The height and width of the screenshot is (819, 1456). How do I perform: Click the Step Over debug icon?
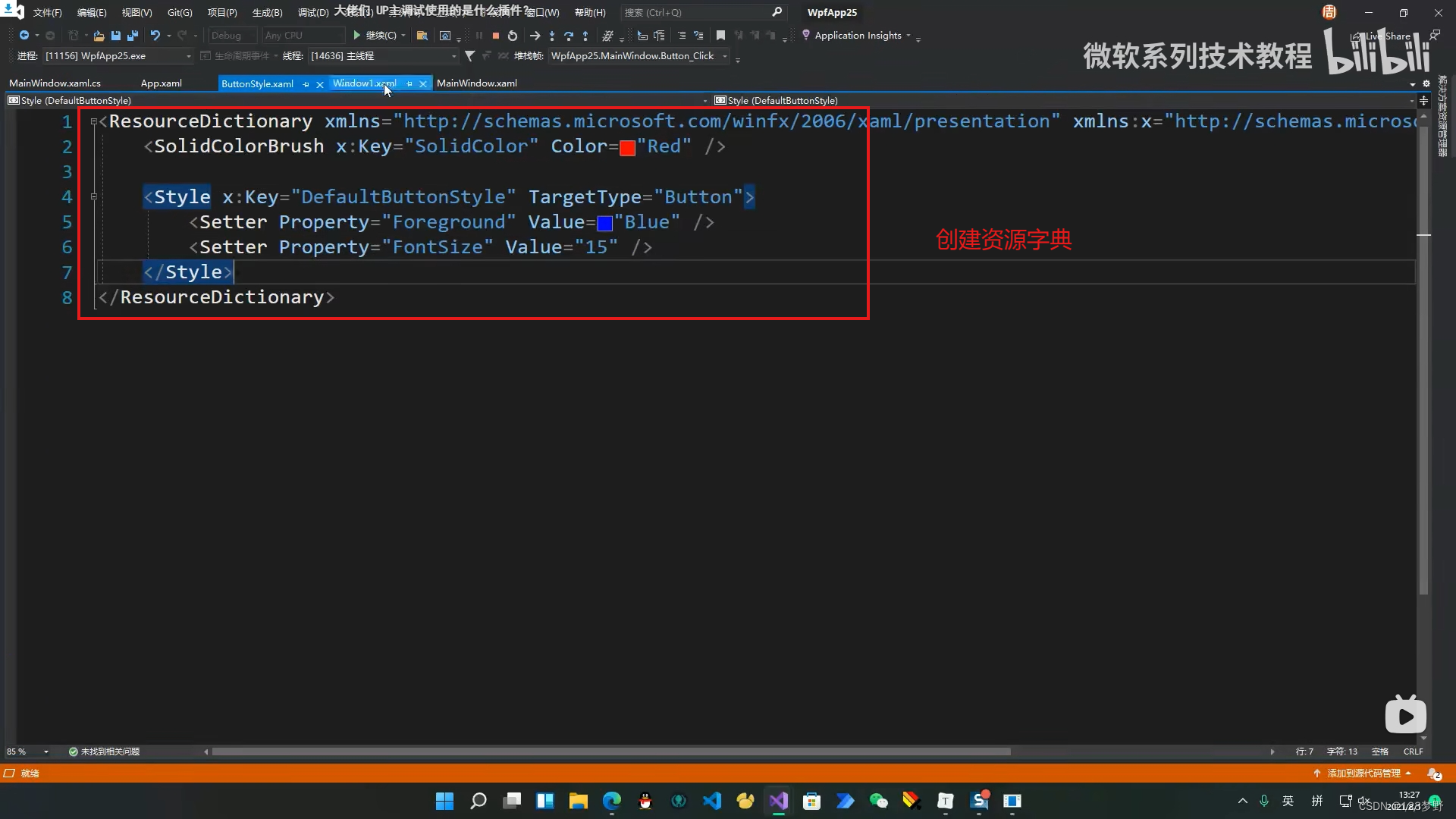point(569,36)
